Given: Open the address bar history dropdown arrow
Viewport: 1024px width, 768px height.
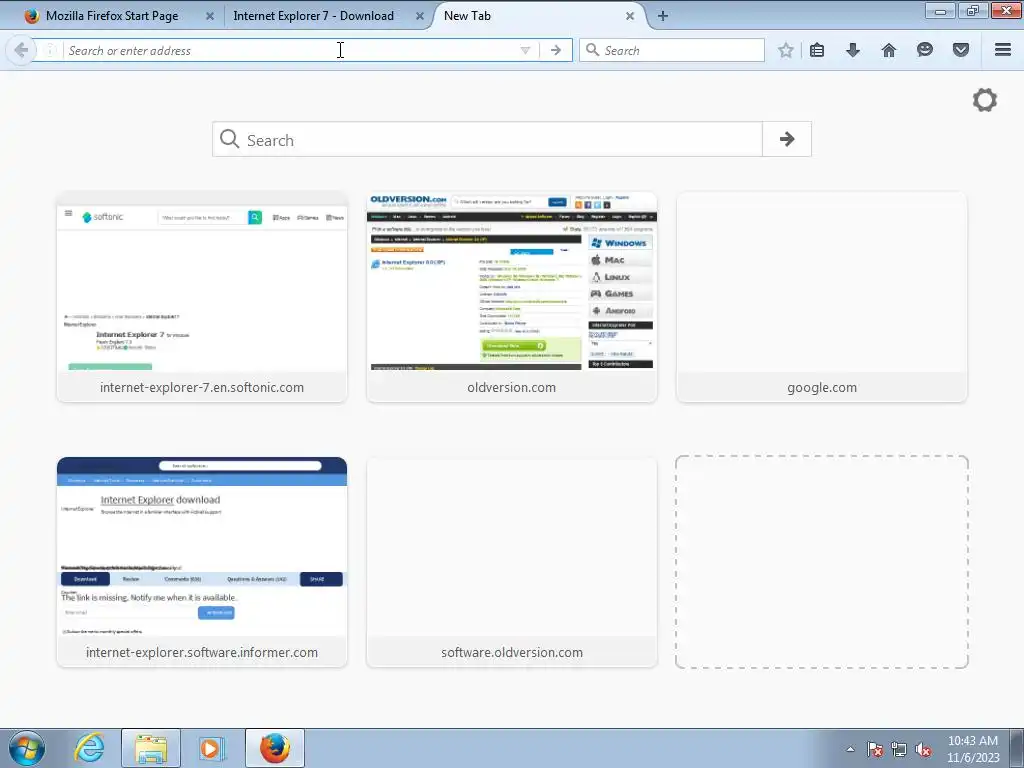Looking at the screenshot, I should [x=525, y=50].
